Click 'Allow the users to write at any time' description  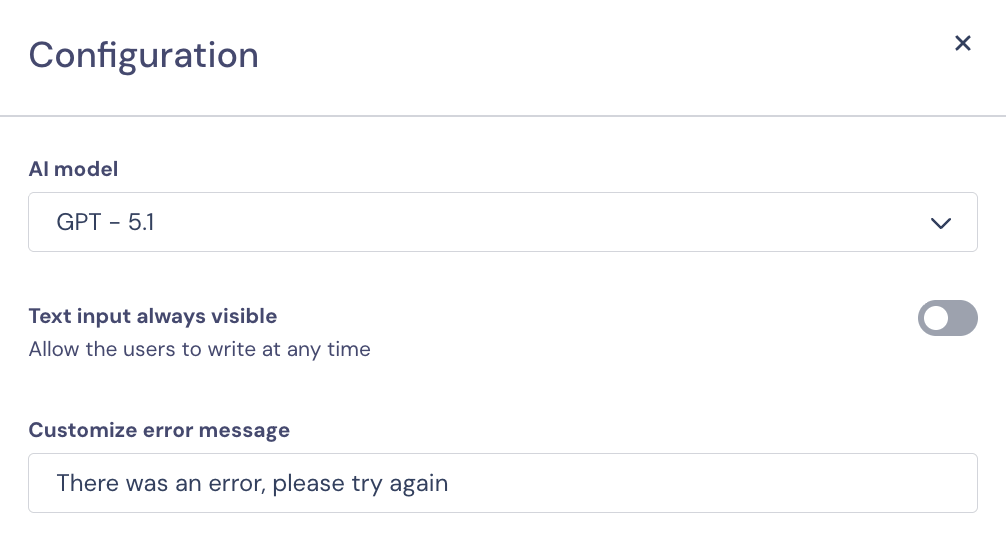[x=199, y=349]
